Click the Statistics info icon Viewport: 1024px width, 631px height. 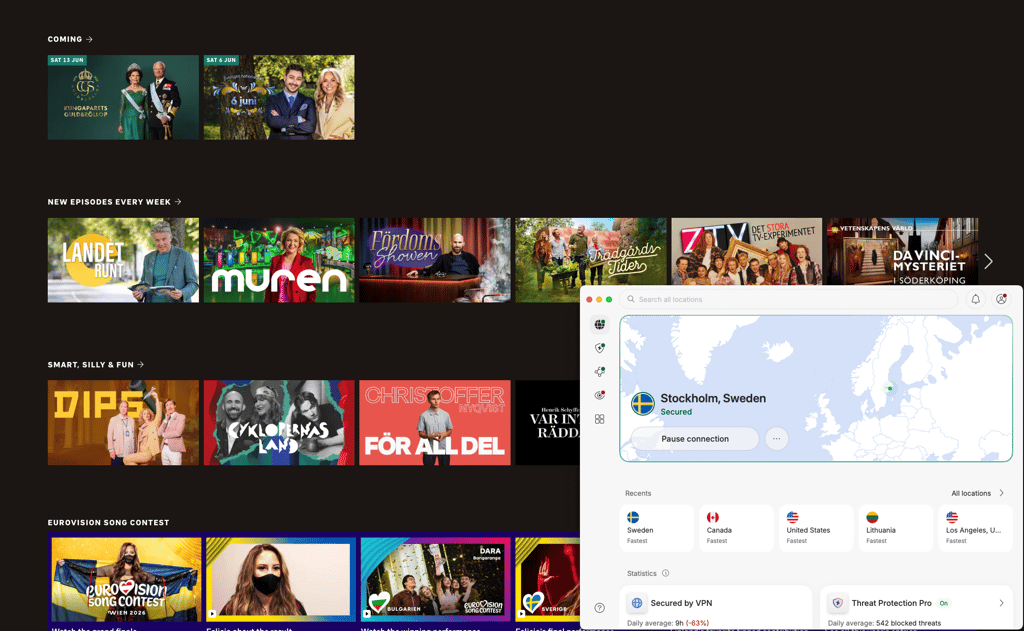point(665,574)
